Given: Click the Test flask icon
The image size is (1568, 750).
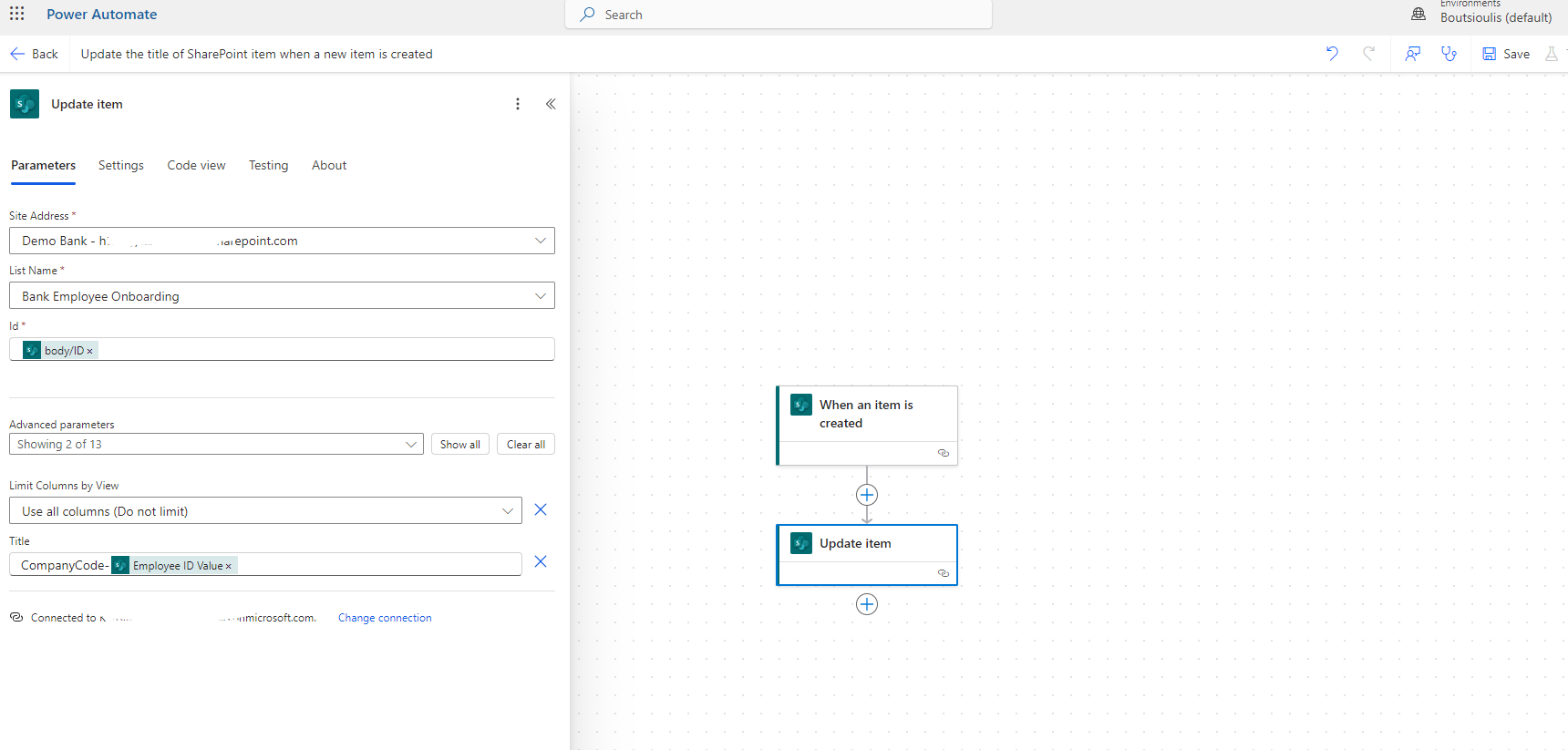Looking at the screenshot, I should (x=1552, y=54).
